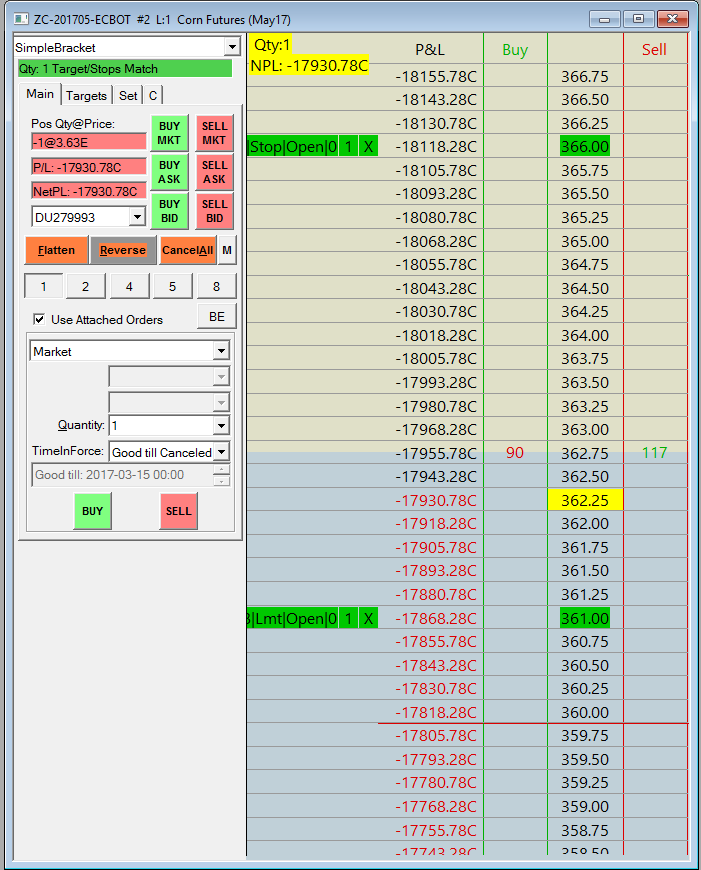Open the DU279993 account dropdown
Screen dimensions: 701x870
click(138, 217)
